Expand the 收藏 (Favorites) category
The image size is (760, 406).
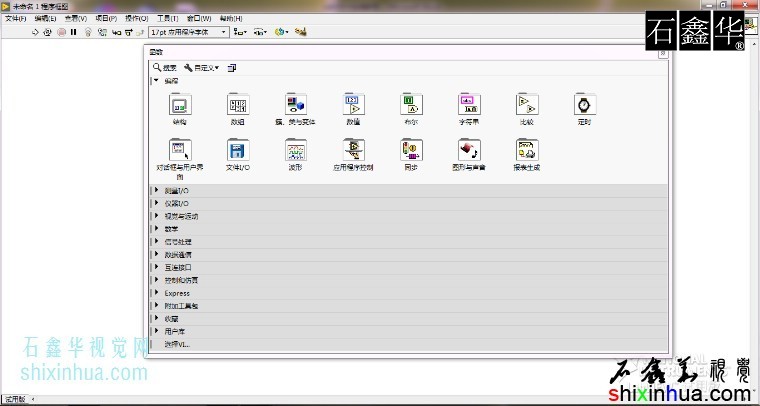tap(409, 319)
